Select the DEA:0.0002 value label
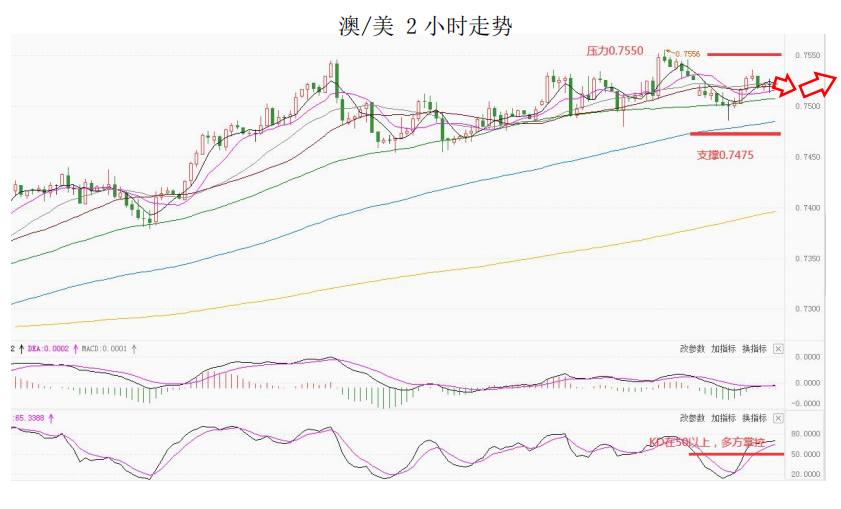841x509 pixels. pos(49,349)
